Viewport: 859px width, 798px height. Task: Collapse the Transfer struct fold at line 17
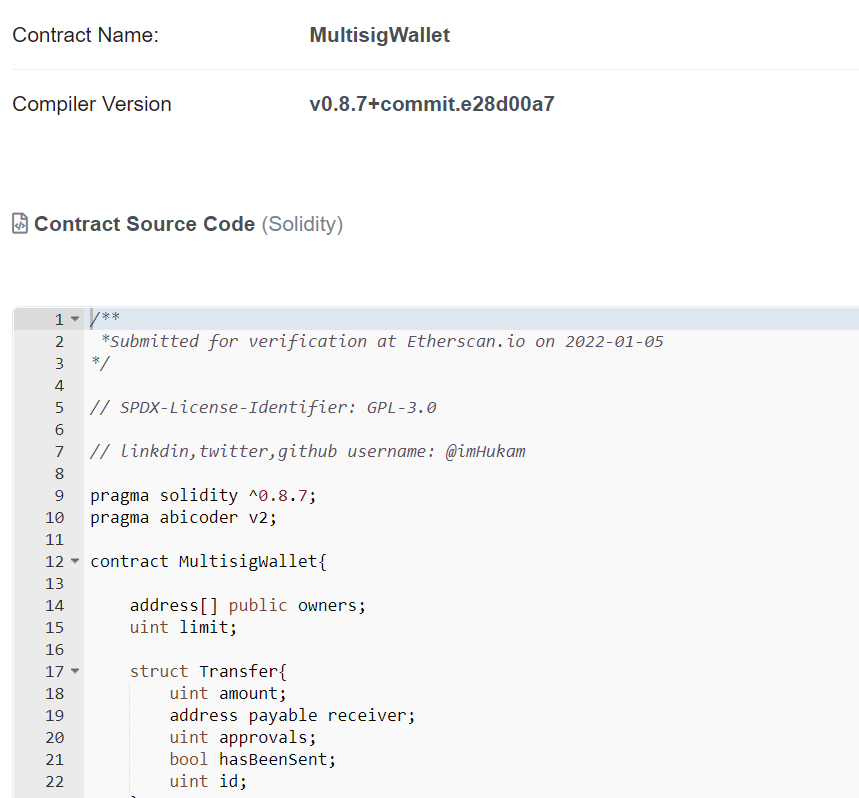75,671
